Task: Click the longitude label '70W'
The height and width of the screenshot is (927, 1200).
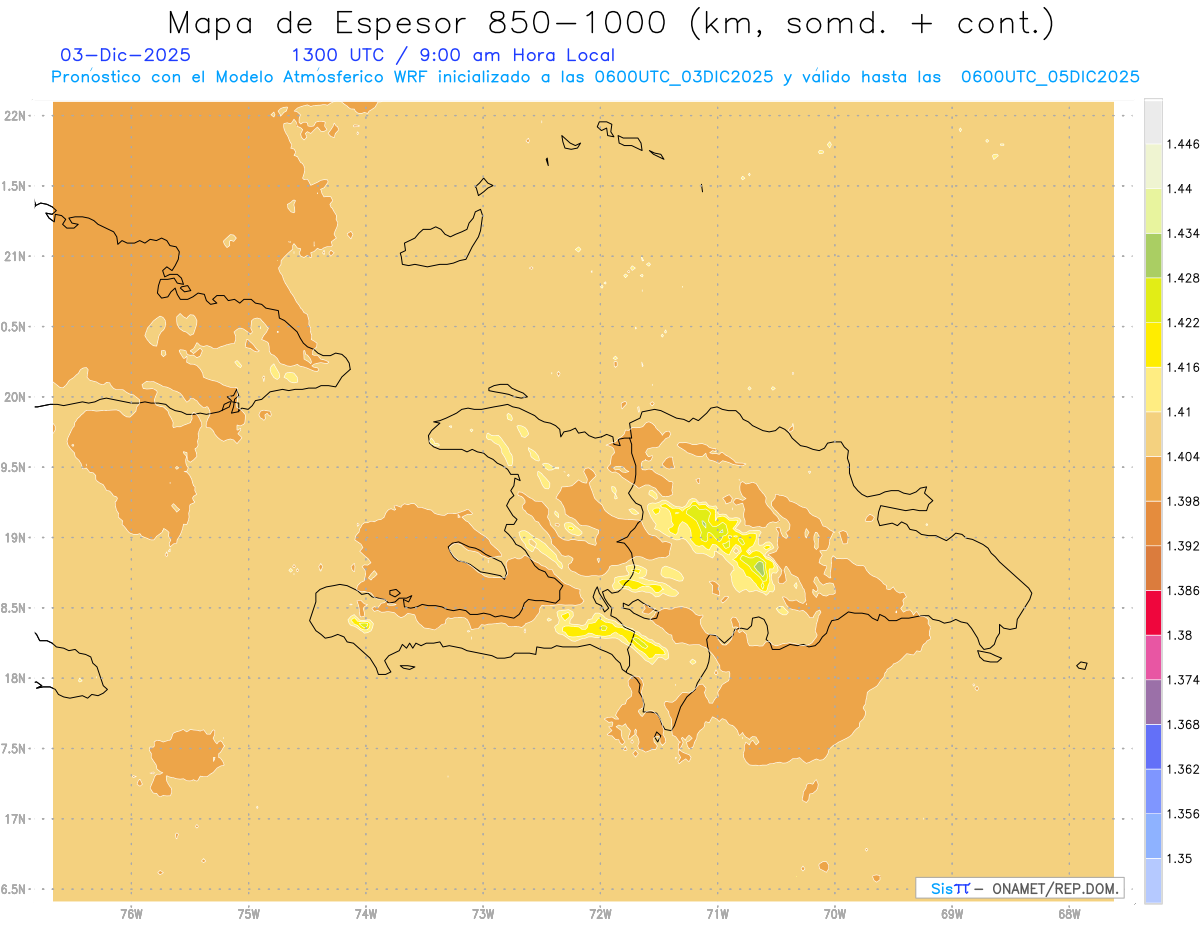Action: 835,914
